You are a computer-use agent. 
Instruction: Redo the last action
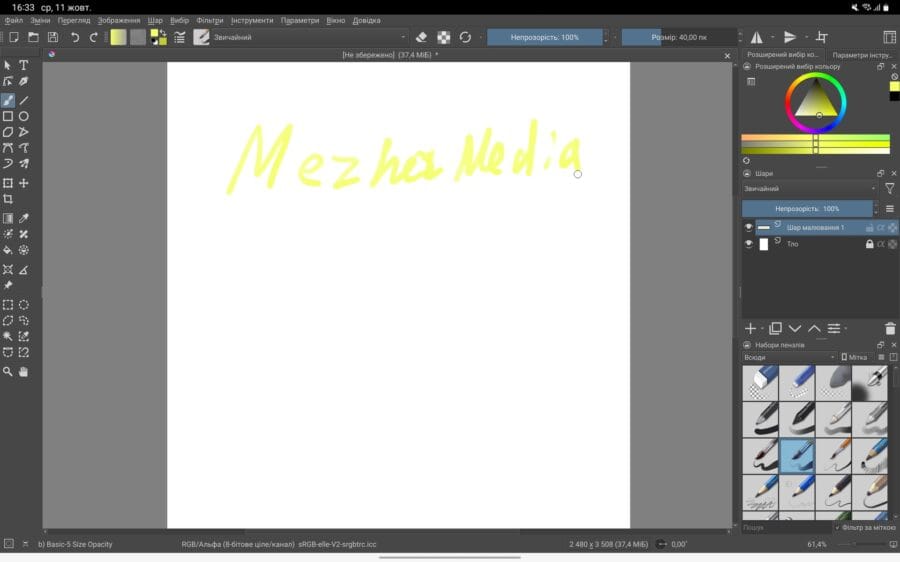[94, 37]
